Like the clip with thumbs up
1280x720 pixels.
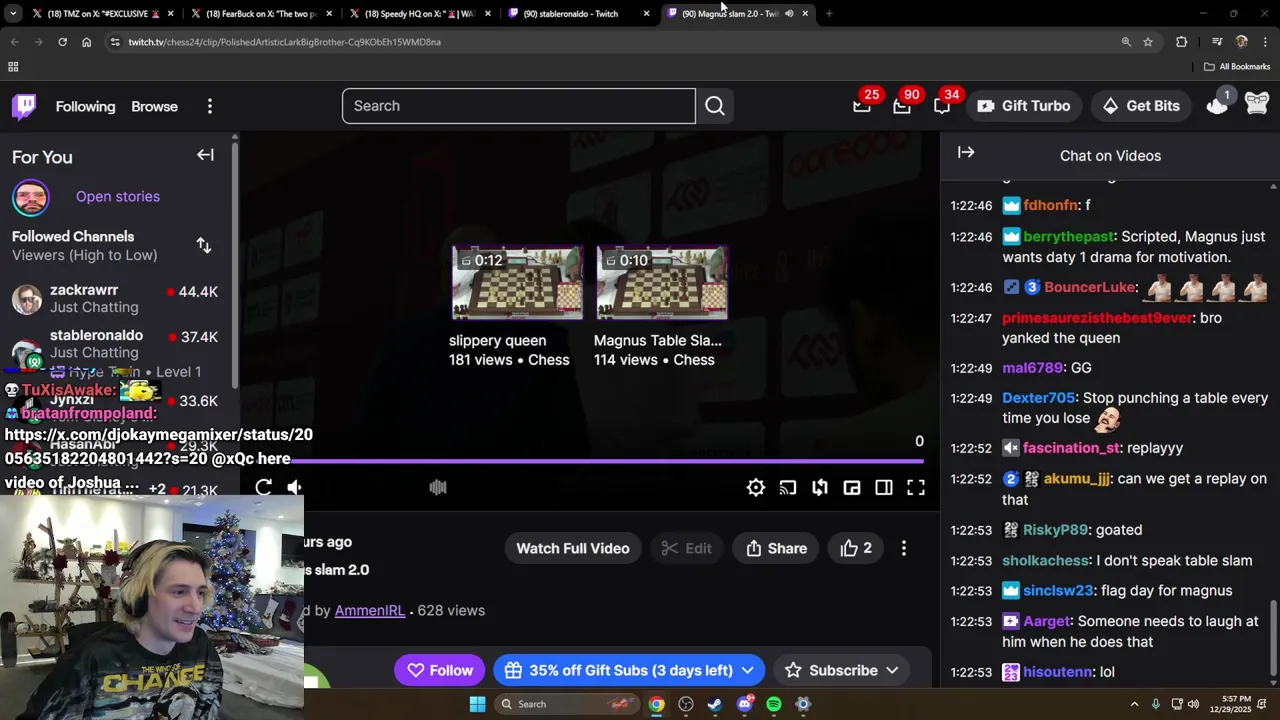(x=856, y=548)
